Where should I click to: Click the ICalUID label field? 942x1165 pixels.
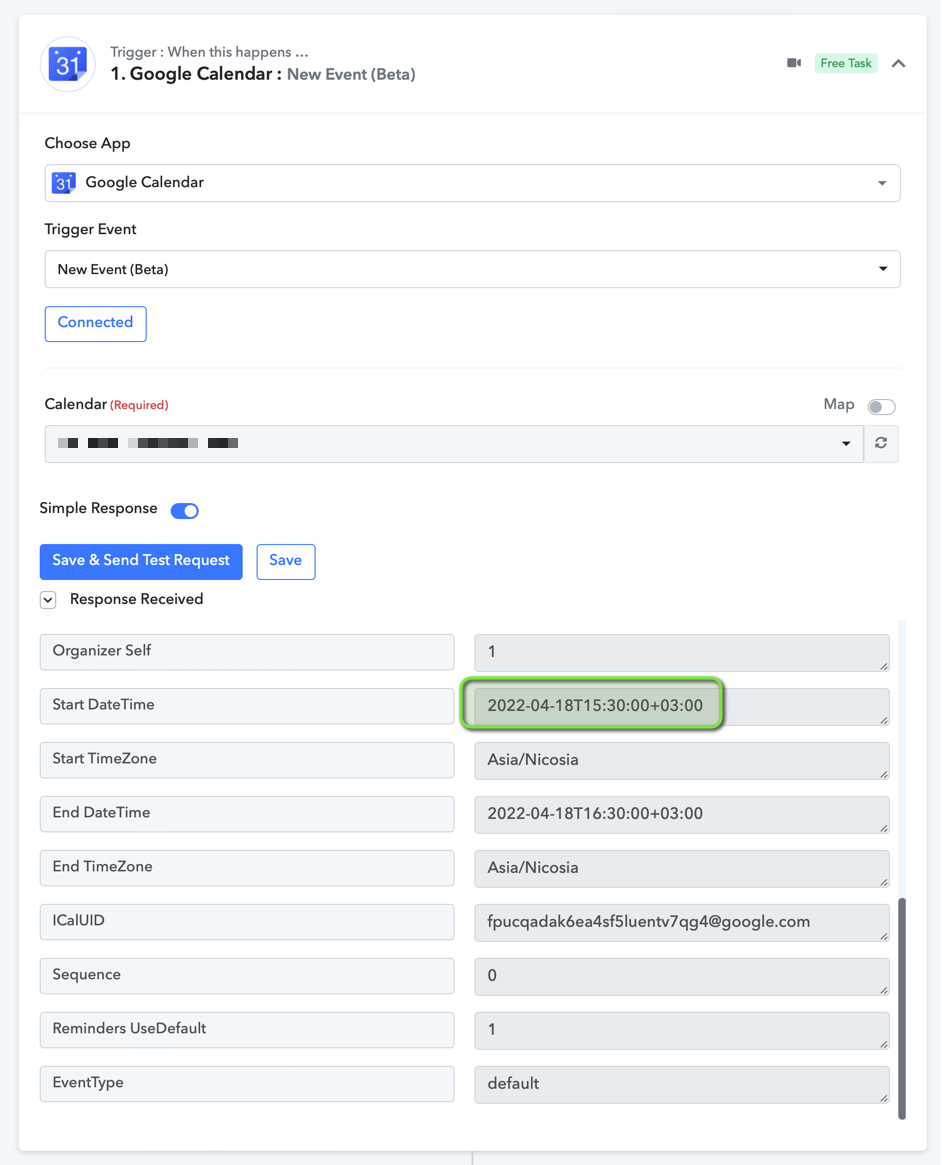point(247,922)
